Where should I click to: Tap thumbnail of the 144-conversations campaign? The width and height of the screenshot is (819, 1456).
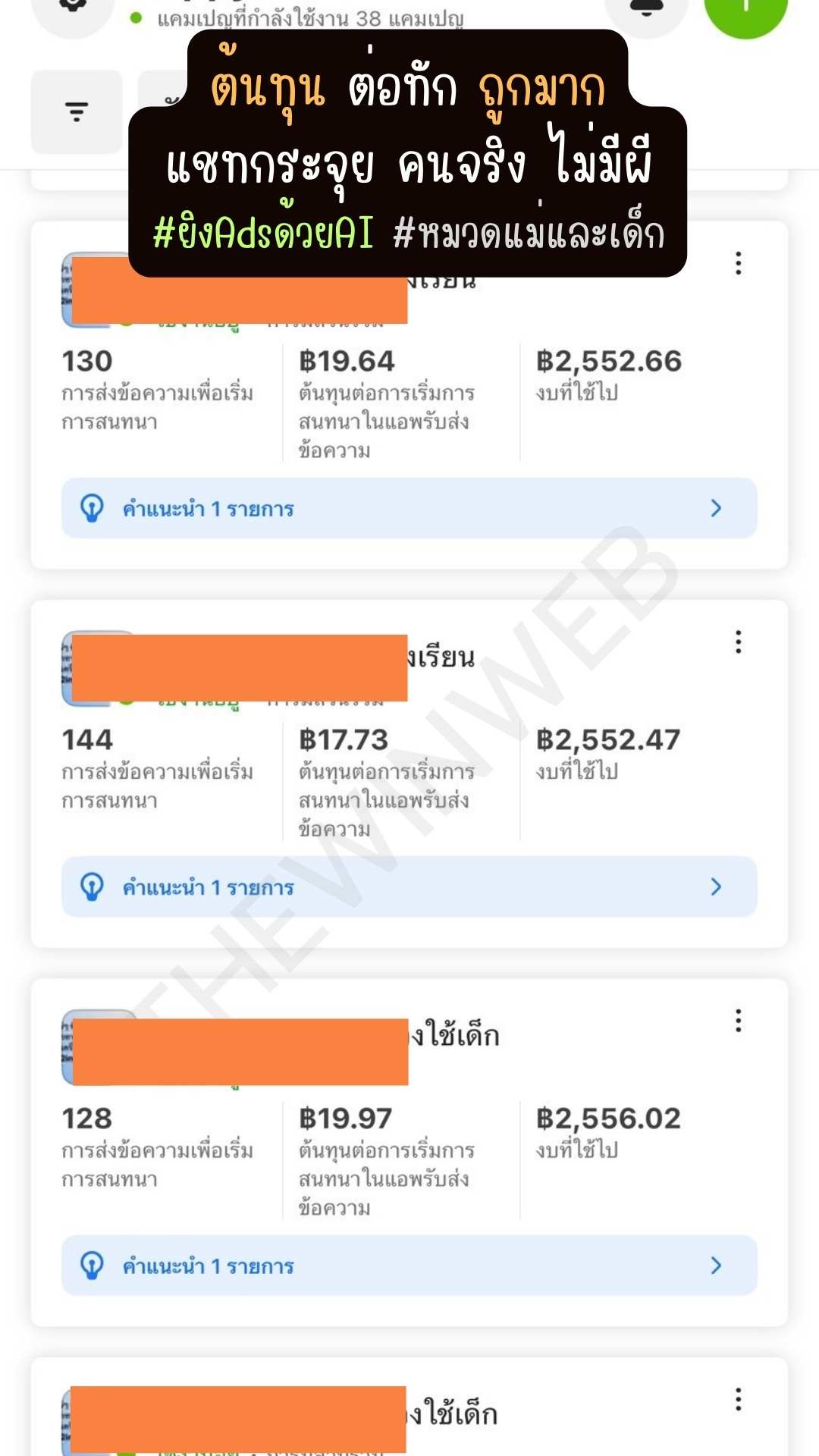click(68, 668)
